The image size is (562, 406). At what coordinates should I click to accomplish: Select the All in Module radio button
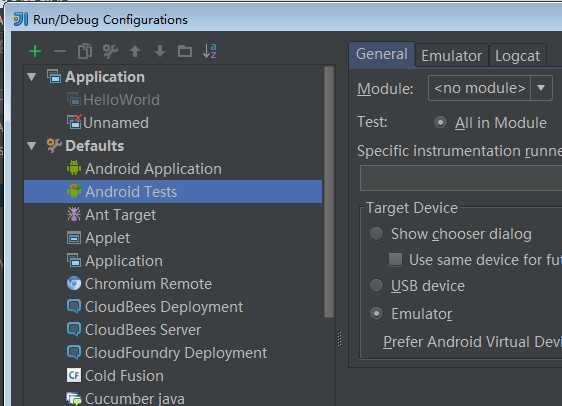[440, 123]
